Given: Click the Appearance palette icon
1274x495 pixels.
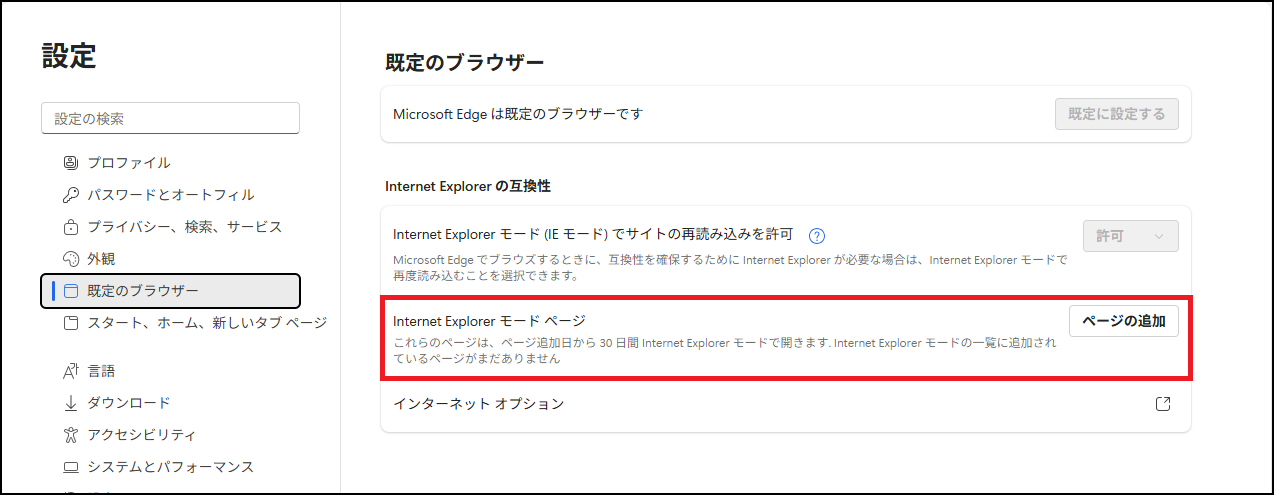Looking at the screenshot, I should [x=70, y=259].
